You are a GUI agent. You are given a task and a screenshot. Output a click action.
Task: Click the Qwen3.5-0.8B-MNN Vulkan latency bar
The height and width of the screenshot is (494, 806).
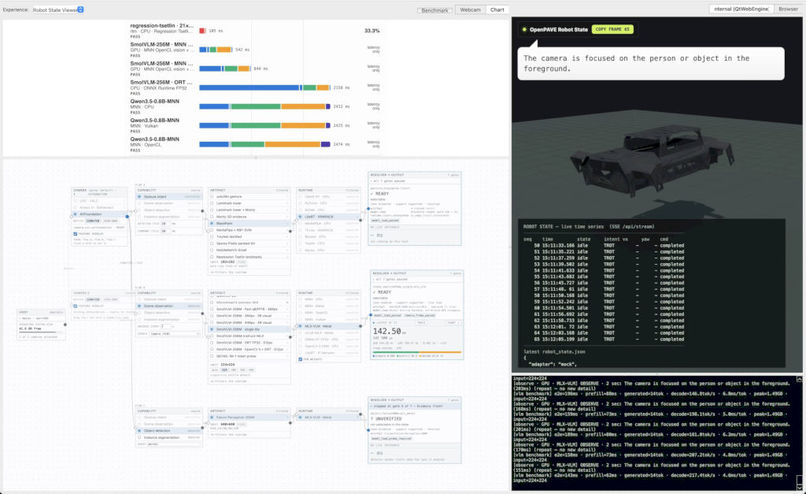[x=265, y=125]
